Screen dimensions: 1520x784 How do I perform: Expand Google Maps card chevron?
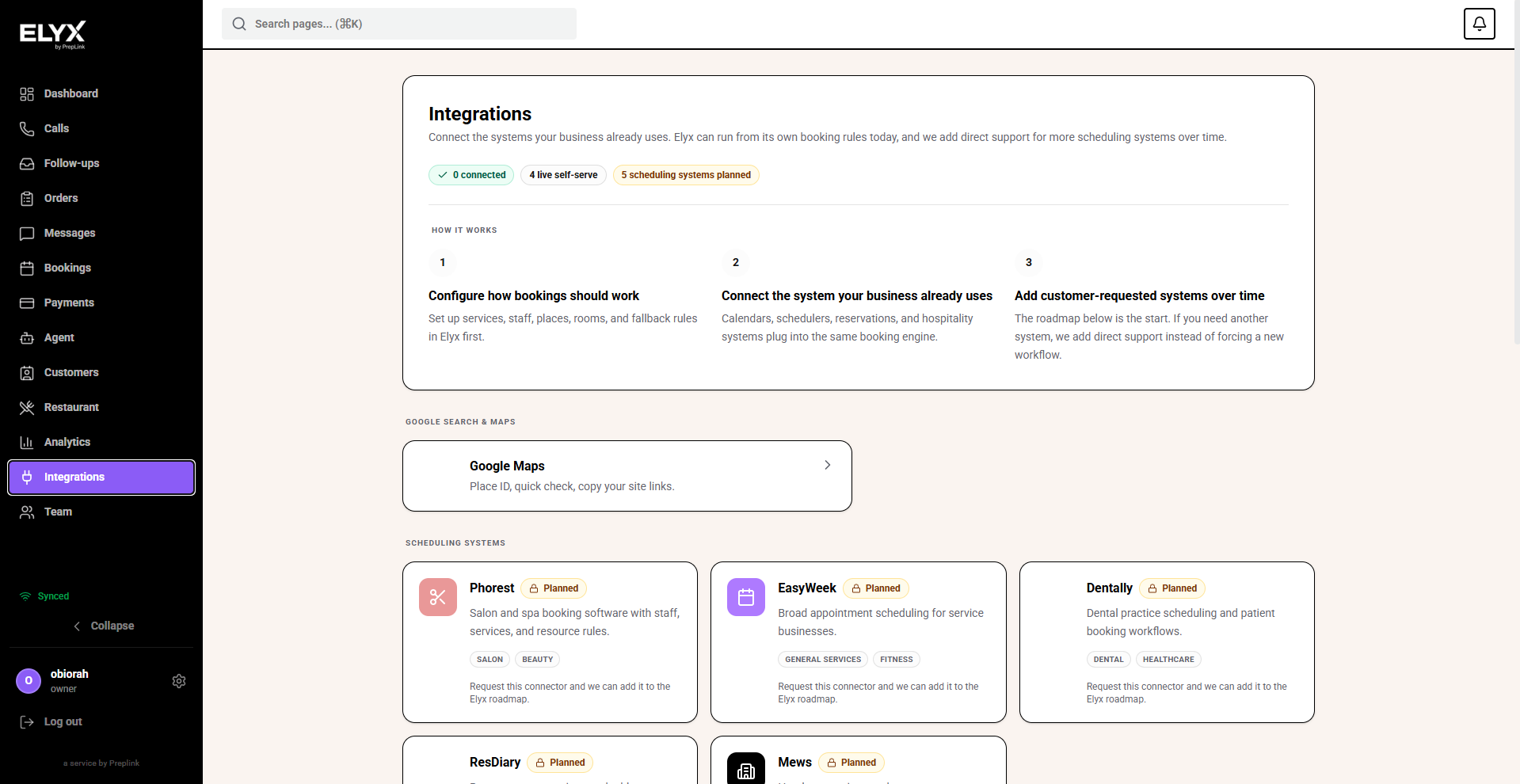827,466
